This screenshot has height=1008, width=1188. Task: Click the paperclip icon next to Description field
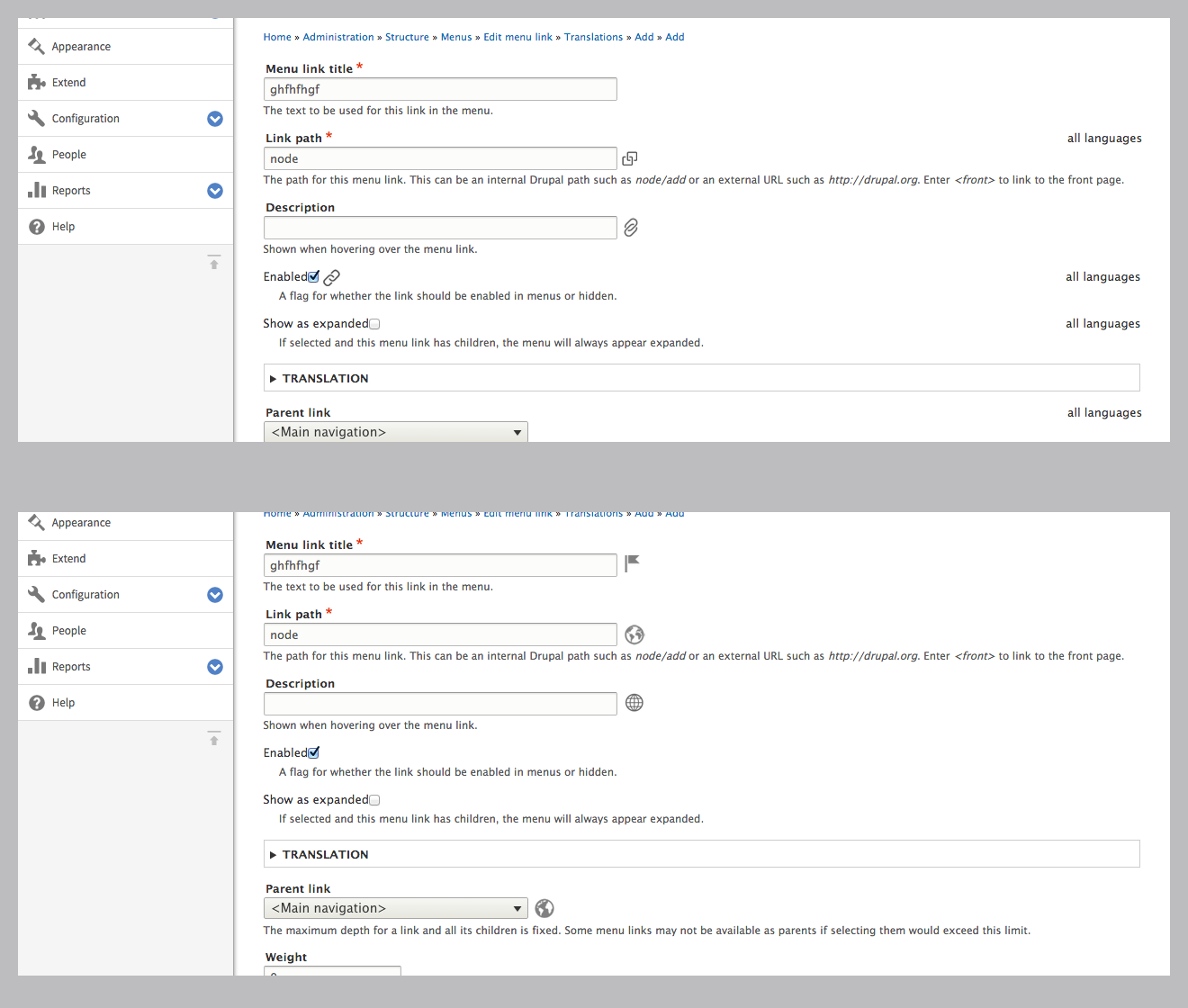(x=631, y=228)
